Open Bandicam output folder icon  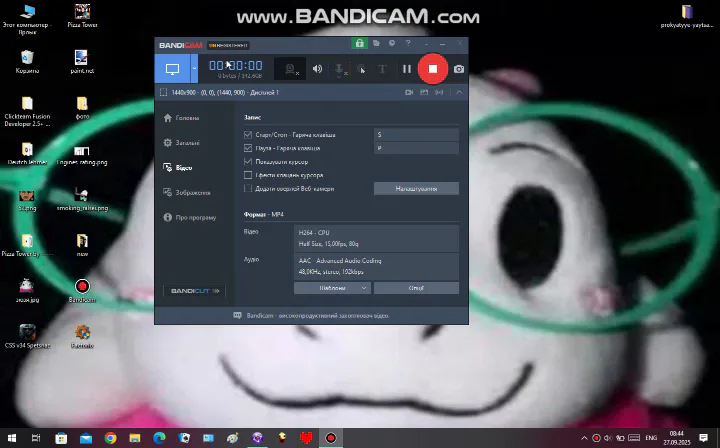point(376,43)
